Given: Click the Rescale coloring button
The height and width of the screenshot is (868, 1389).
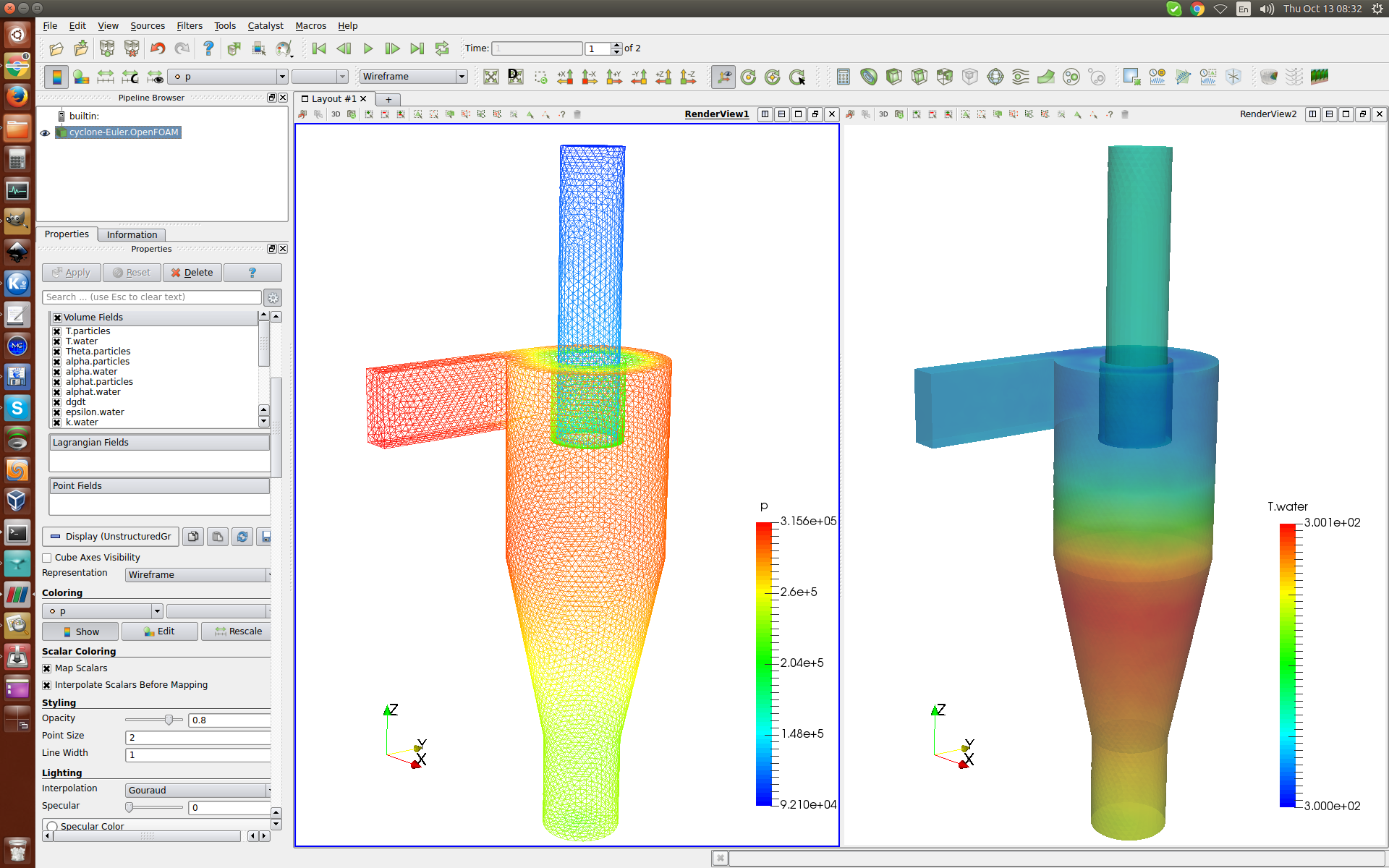Looking at the screenshot, I should 238,631.
